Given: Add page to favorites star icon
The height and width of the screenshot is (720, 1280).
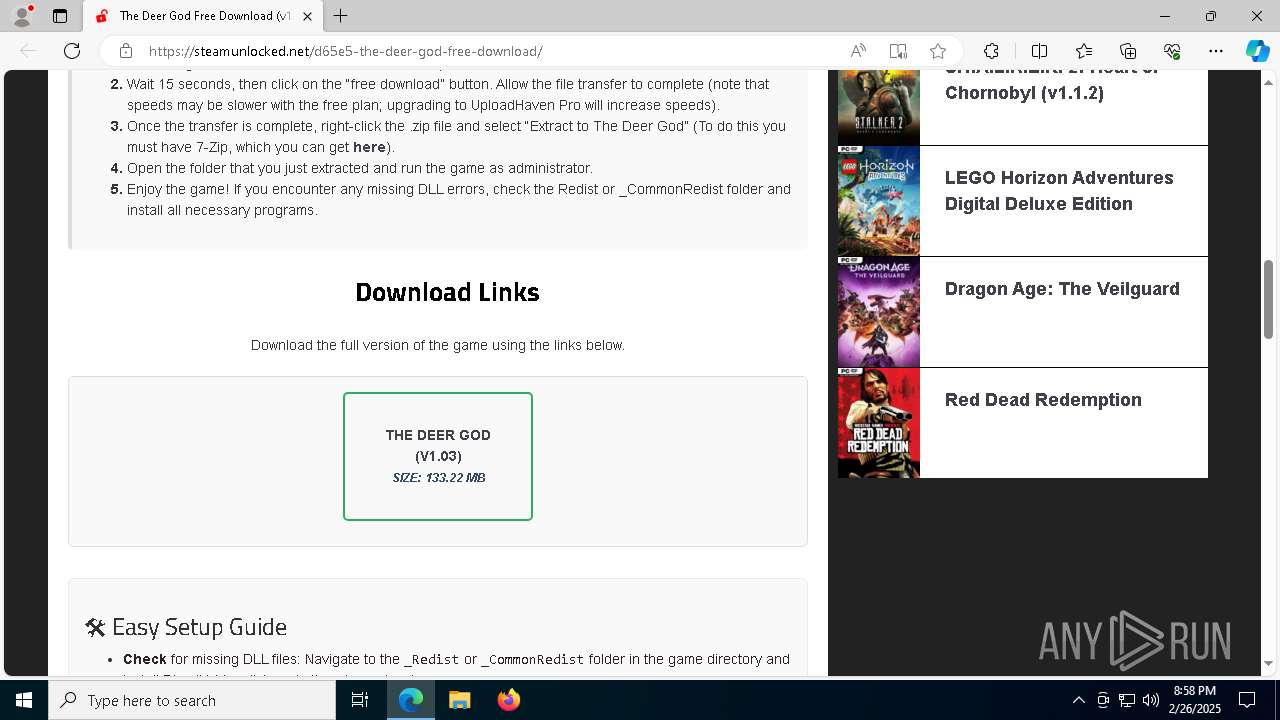Looking at the screenshot, I should [x=938, y=51].
